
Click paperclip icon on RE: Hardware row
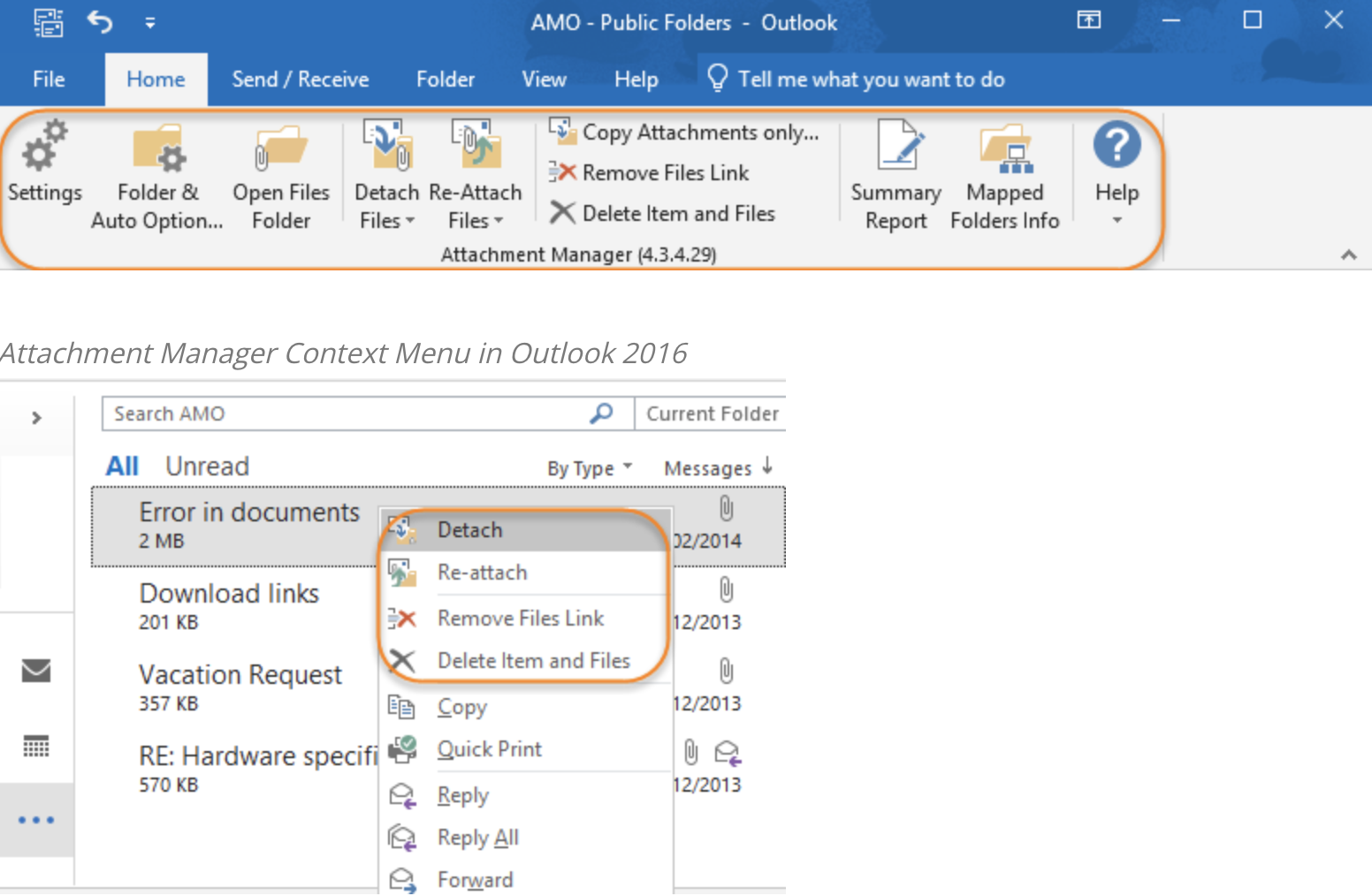pos(691,752)
